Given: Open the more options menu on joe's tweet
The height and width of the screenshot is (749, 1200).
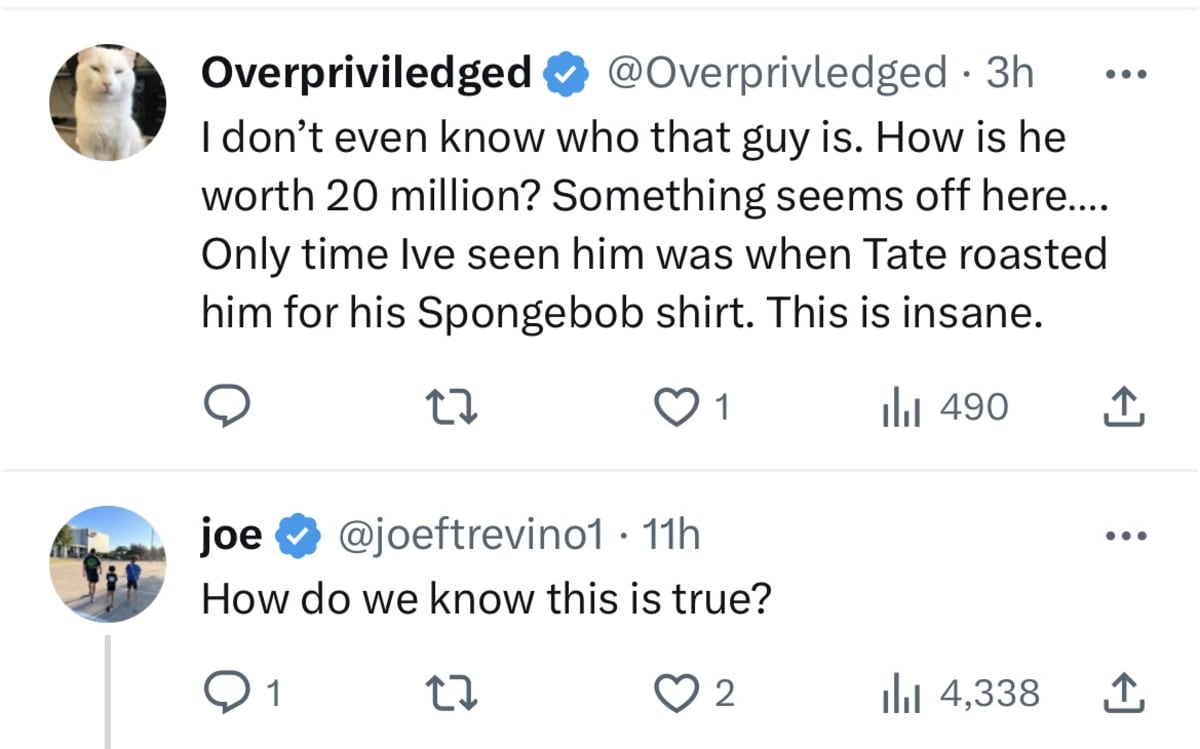Looking at the screenshot, I should [1126, 534].
